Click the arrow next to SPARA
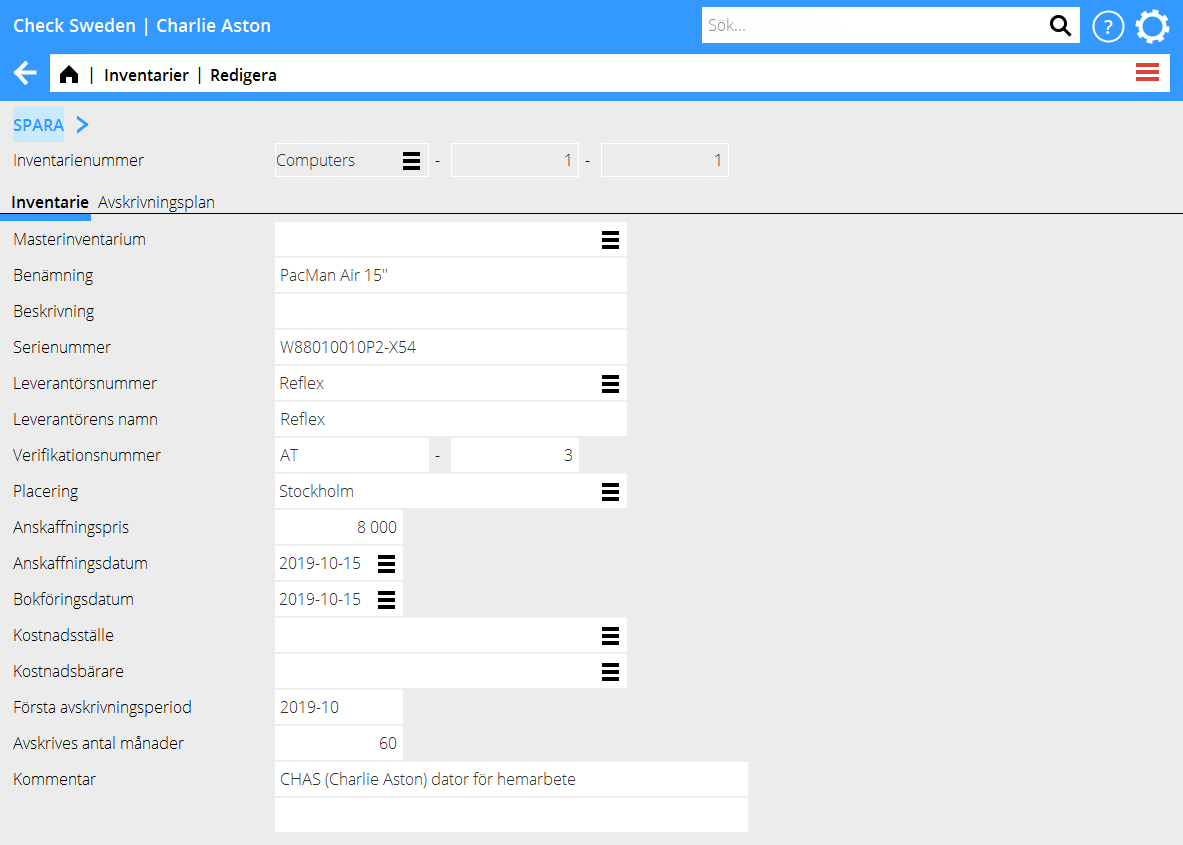Screen dimensions: 1183x845 (83, 125)
